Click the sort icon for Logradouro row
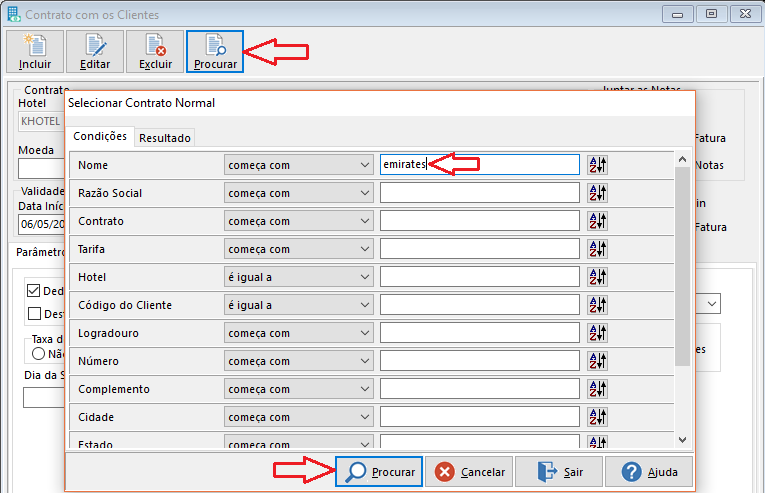 pos(597,333)
